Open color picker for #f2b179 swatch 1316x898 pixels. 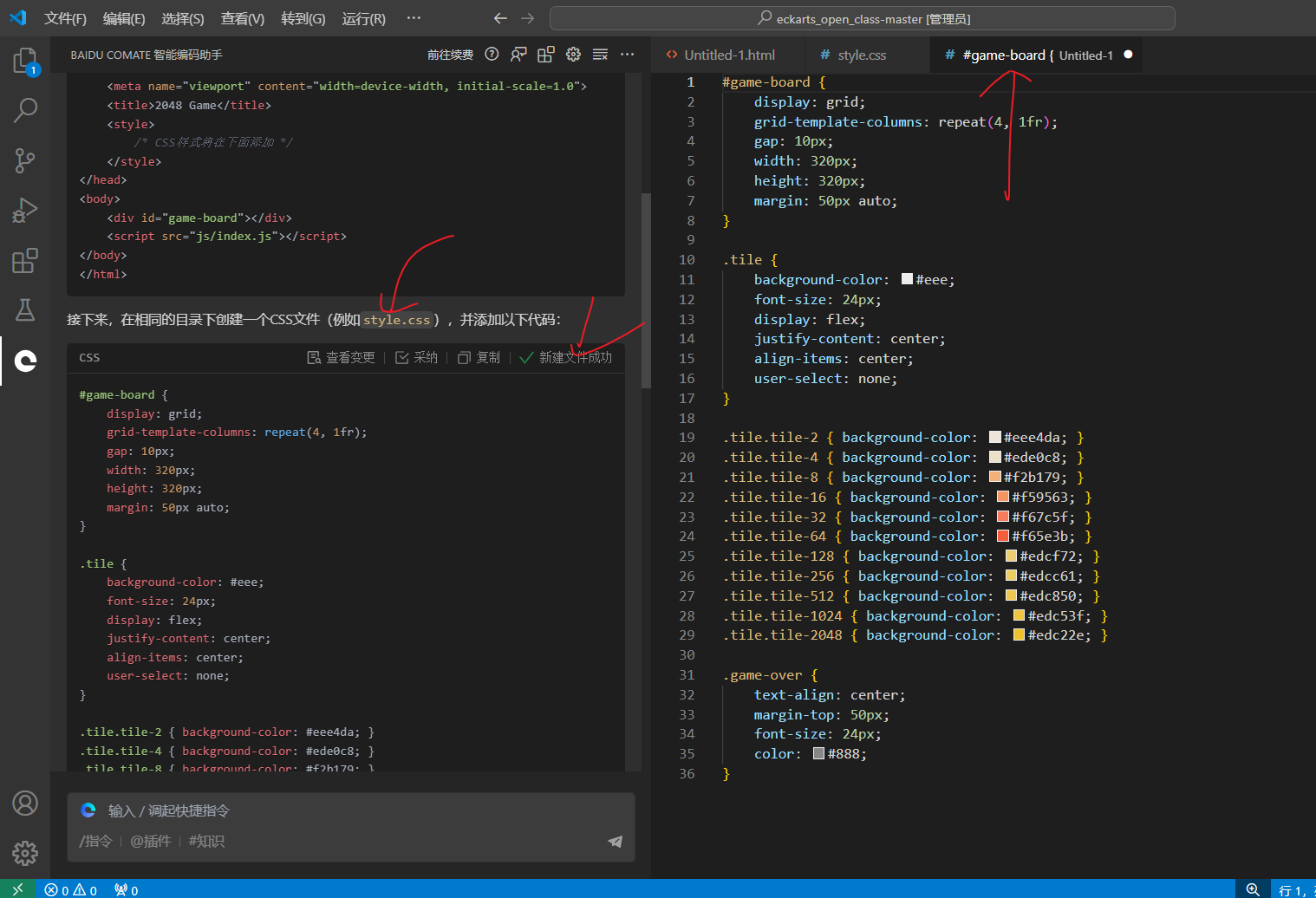click(995, 477)
